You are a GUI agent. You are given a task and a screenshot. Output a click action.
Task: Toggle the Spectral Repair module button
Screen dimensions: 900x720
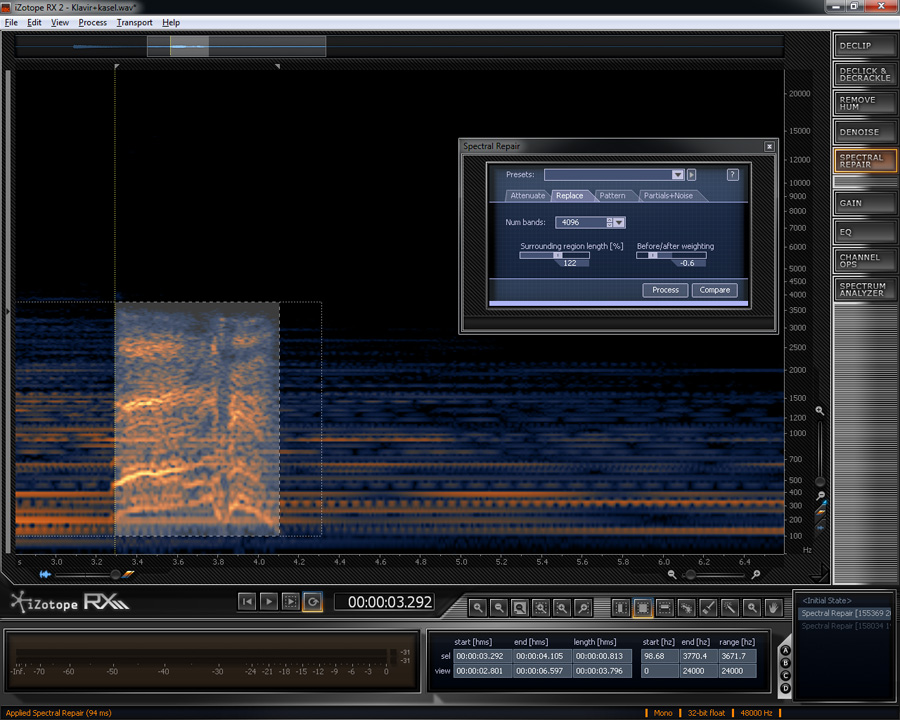tap(865, 161)
